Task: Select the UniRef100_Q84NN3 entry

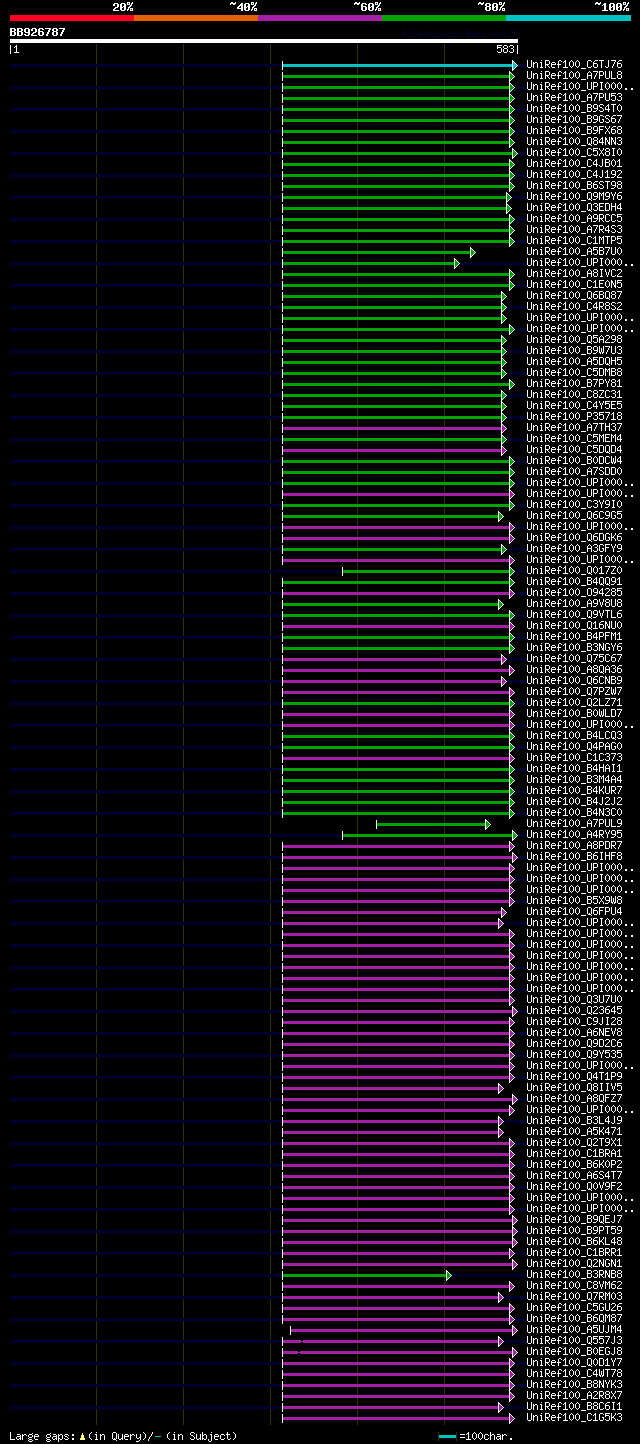Action: [x=574, y=141]
